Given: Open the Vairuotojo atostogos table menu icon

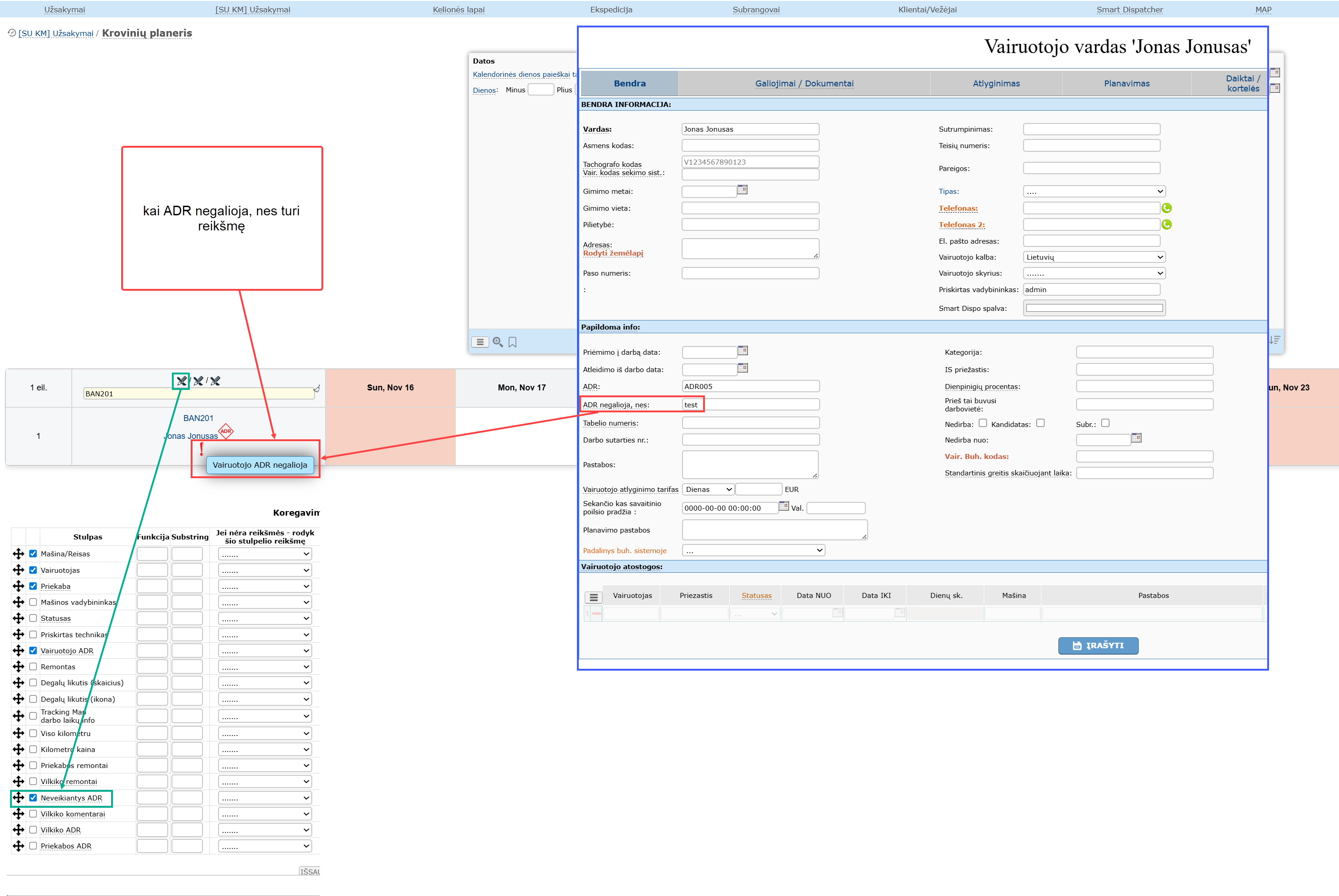Looking at the screenshot, I should coord(594,597).
